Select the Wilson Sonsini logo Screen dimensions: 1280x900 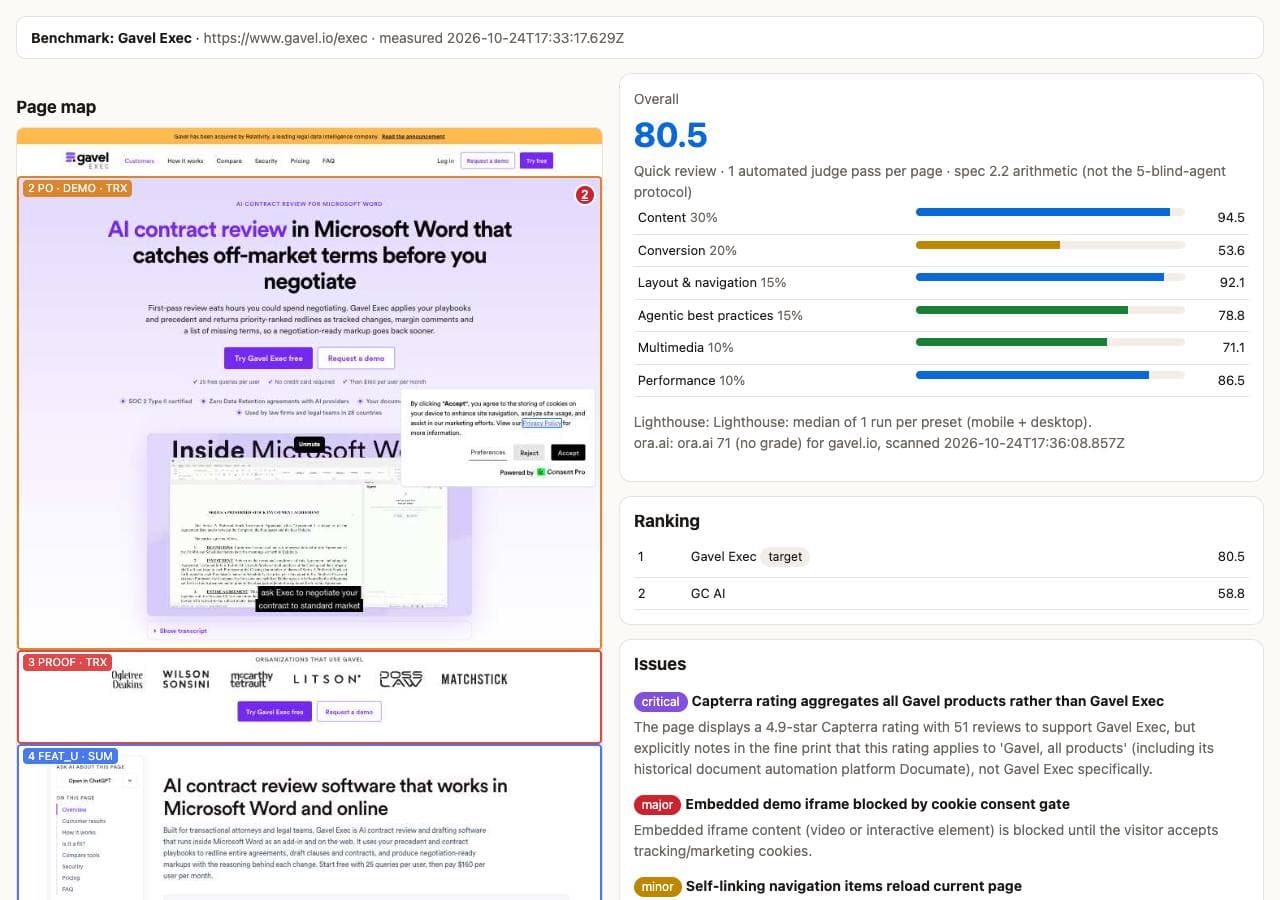tap(186, 679)
